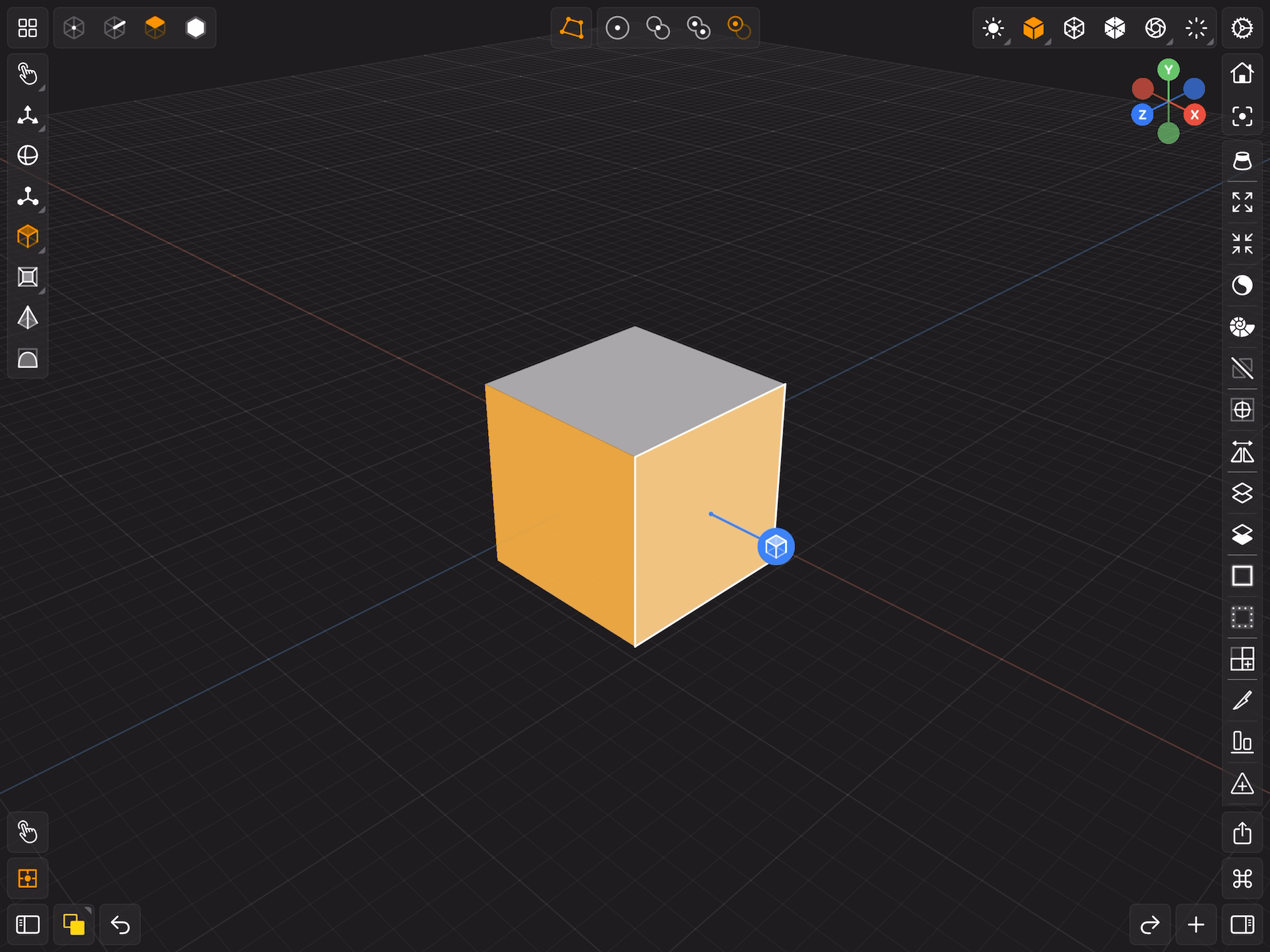
Task: Switch to vertex selection mode
Action: (x=74, y=28)
